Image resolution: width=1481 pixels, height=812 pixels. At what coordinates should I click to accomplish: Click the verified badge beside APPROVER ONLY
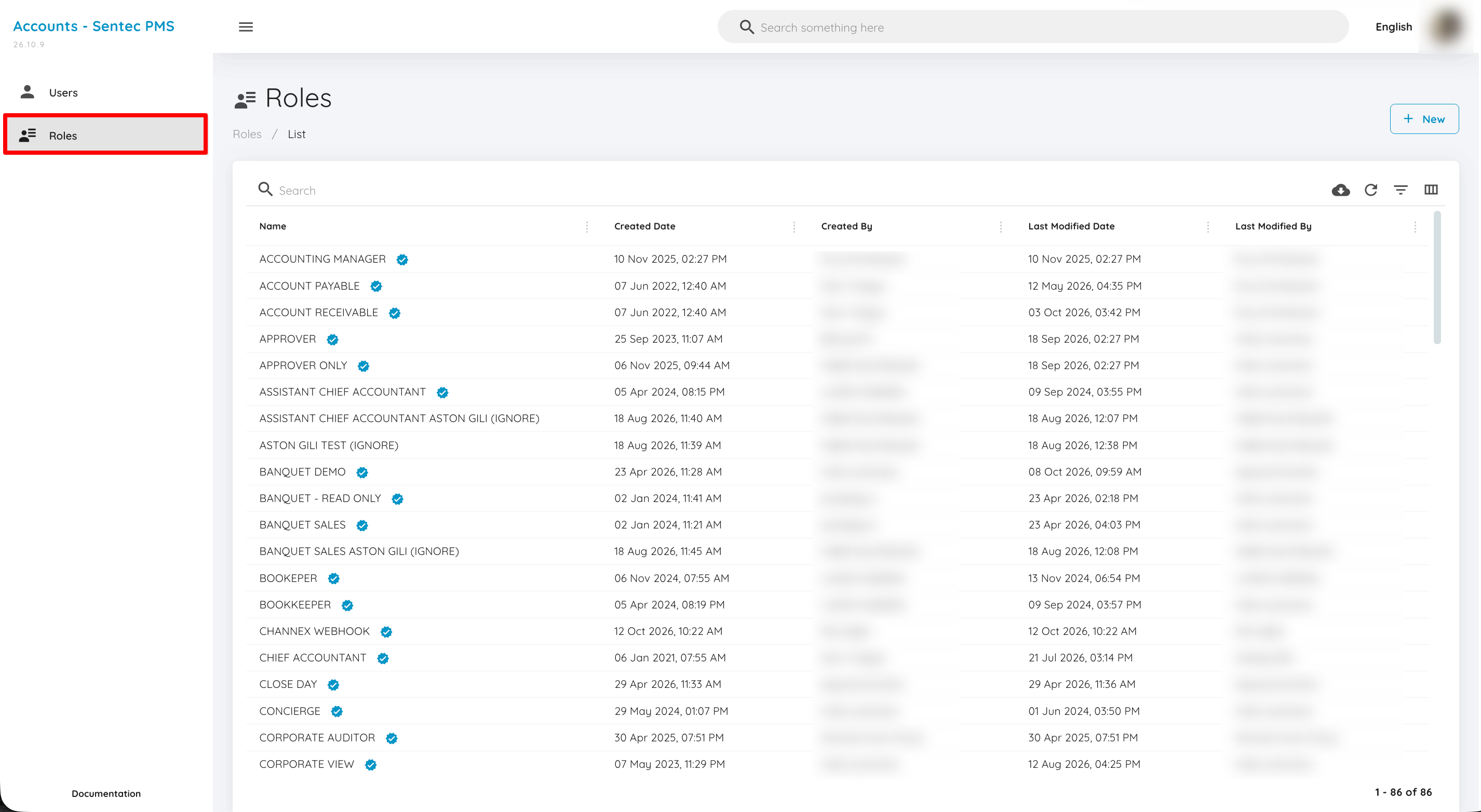click(363, 366)
